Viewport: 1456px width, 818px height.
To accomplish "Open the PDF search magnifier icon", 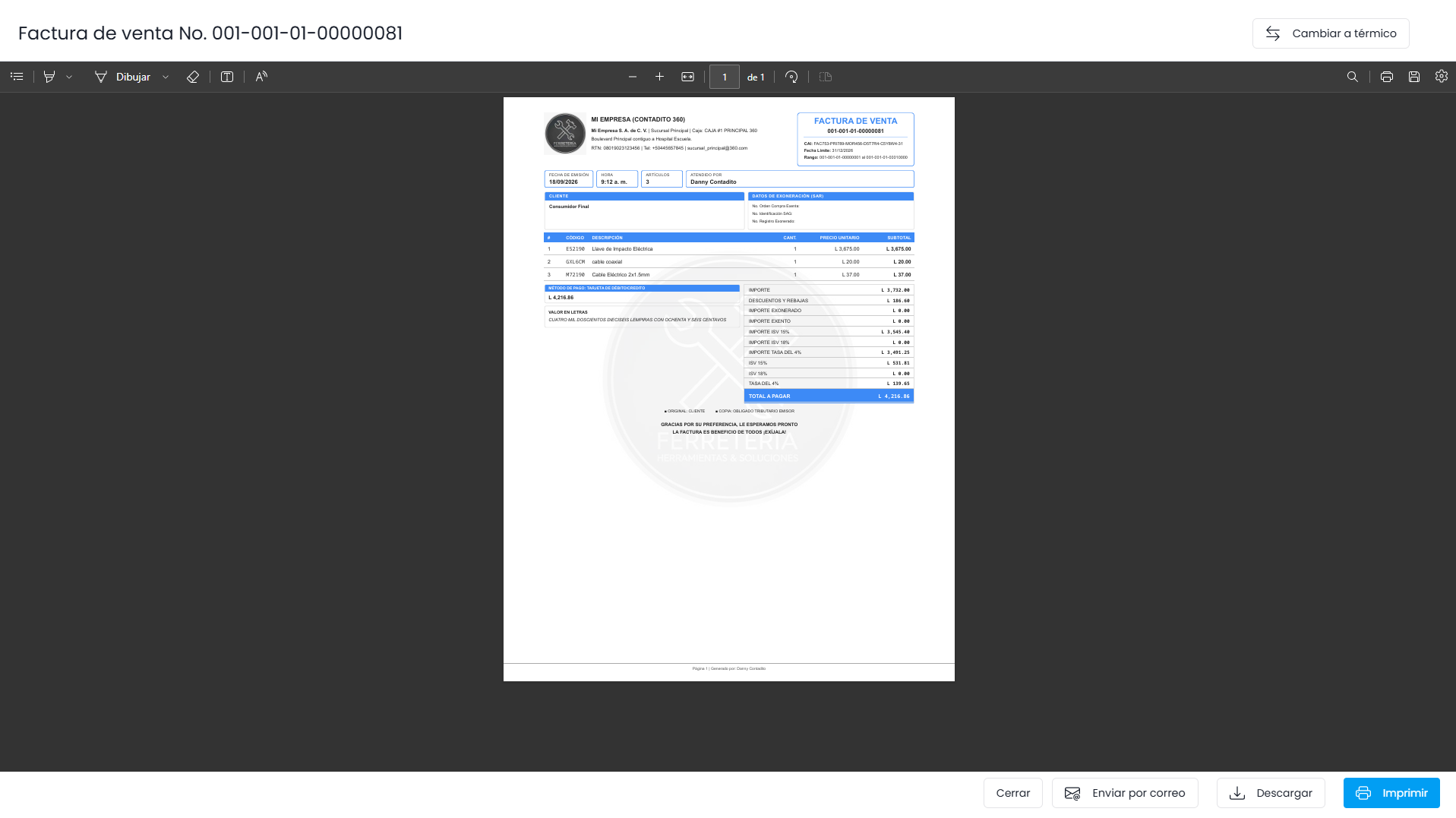I will tap(1353, 77).
